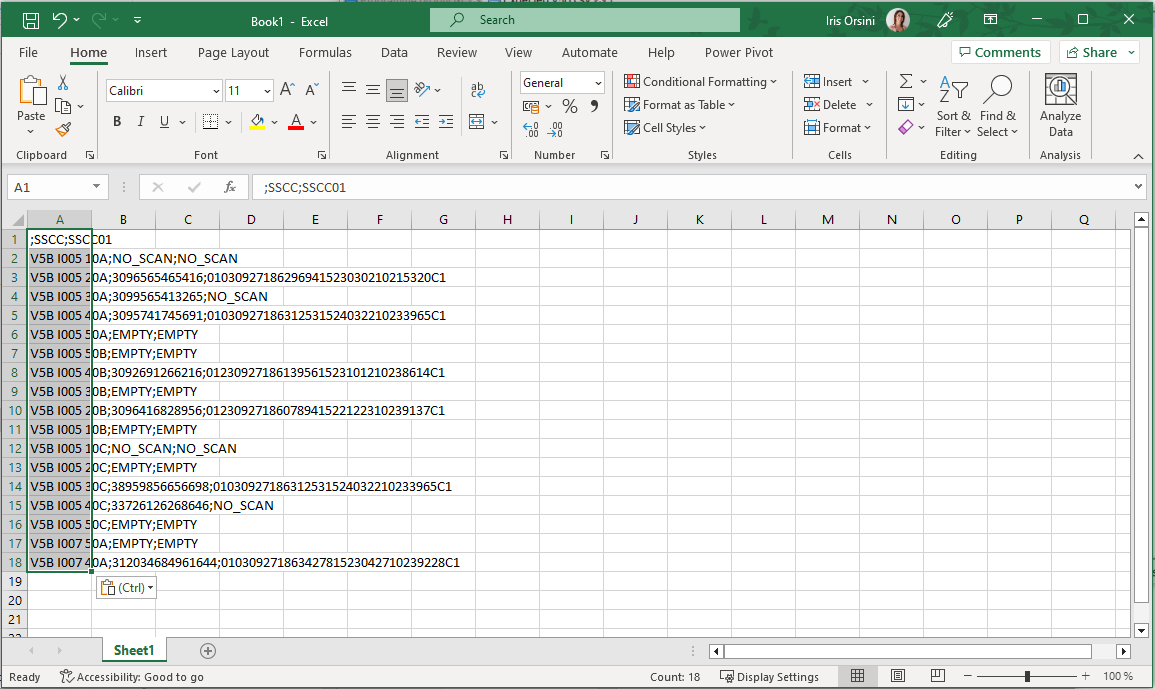The image size is (1155, 689).
Task: Open Find & Select menu
Action: pyautogui.click(x=997, y=106)
